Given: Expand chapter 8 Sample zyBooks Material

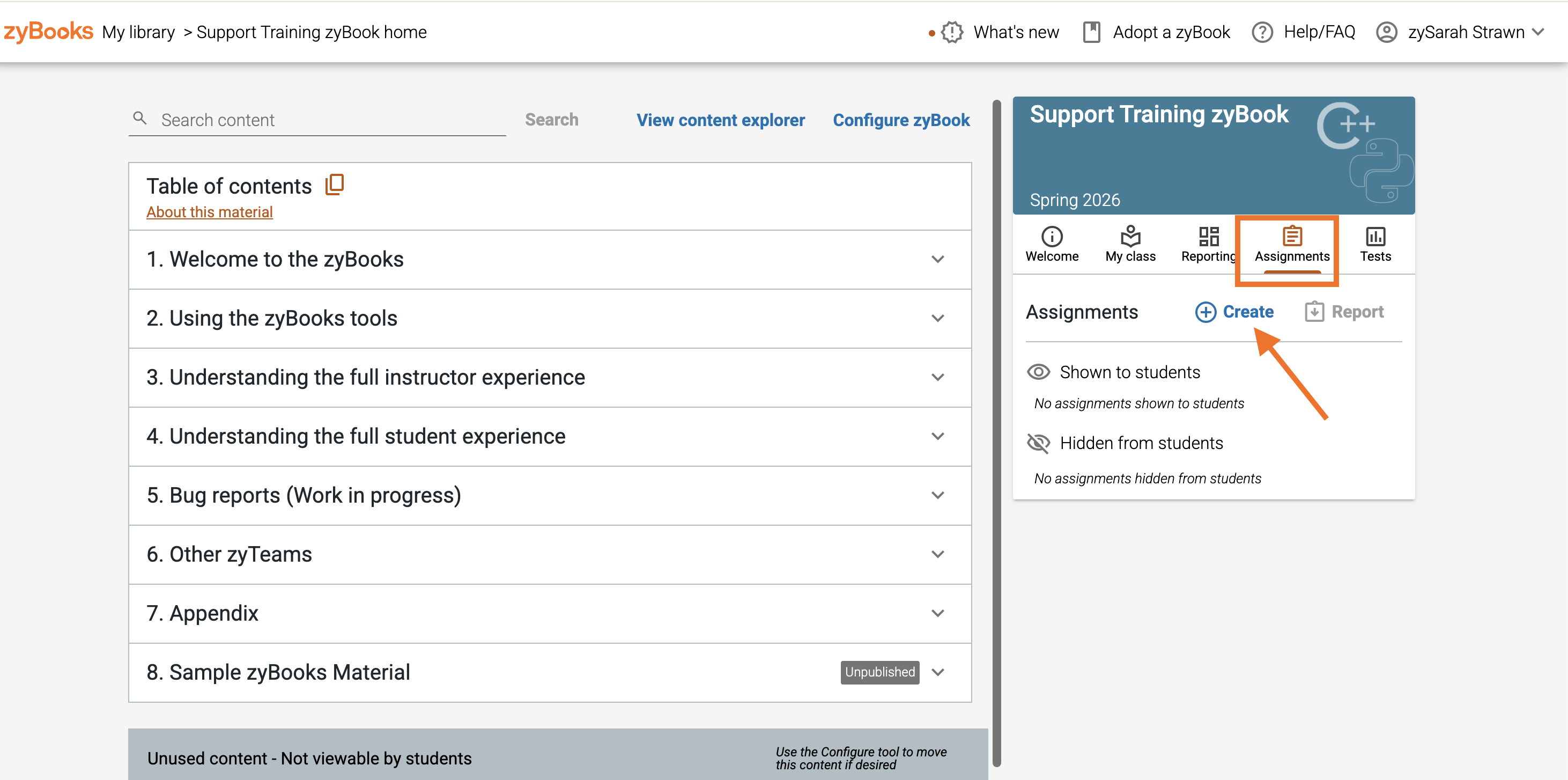Looking at the screenshot, I should [550, 672].
